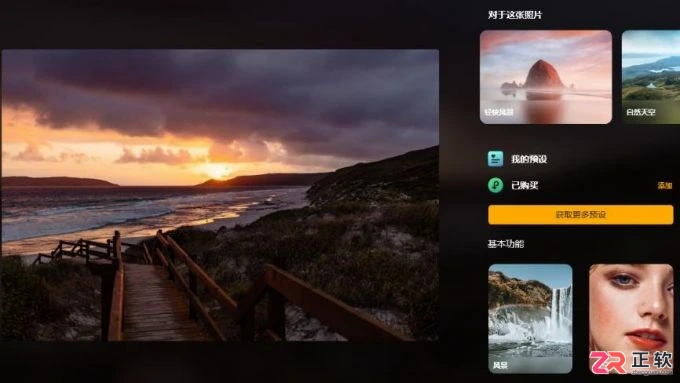This screenshot has height=383, width=680.
Task: Click the 已购买 label
Action: click(525, 186)
